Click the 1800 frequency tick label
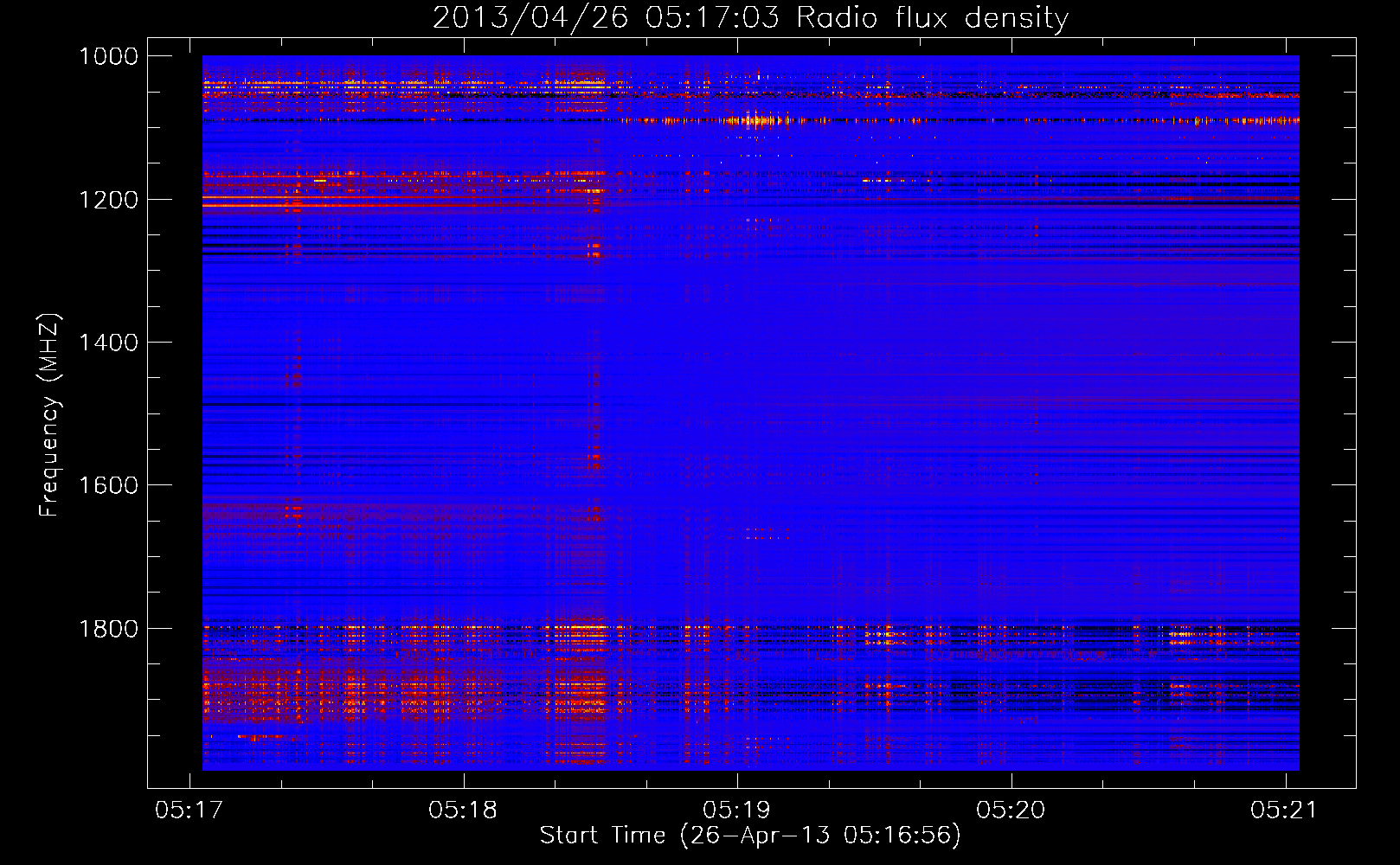Screen dimensions: 1400x865 (x=108, y=629)
